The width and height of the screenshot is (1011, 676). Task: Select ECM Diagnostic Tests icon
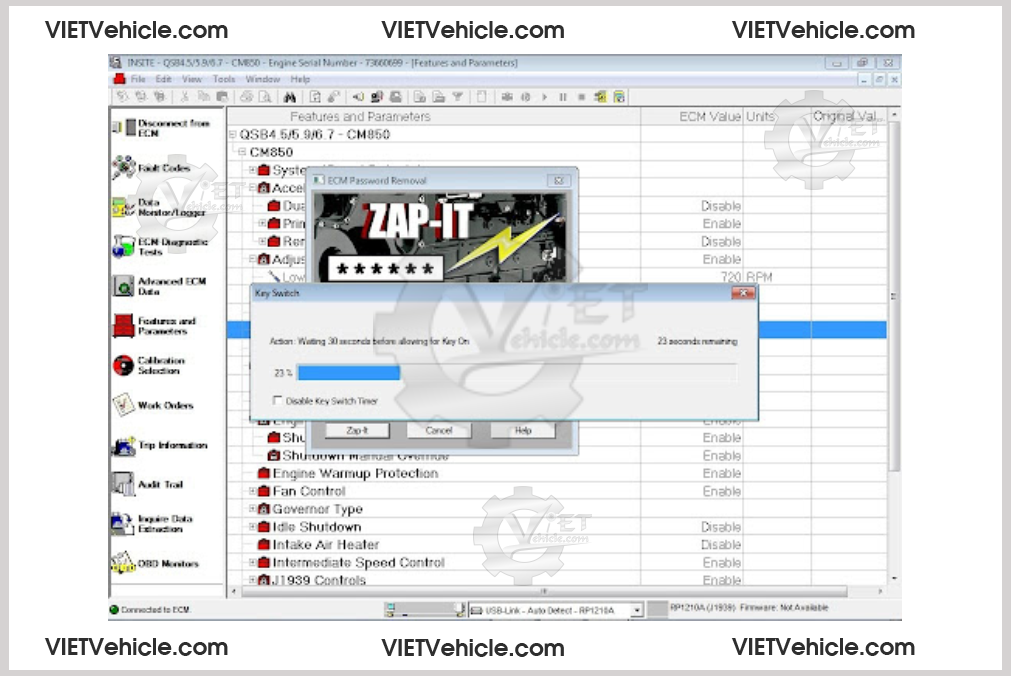[x=123, y=247]
